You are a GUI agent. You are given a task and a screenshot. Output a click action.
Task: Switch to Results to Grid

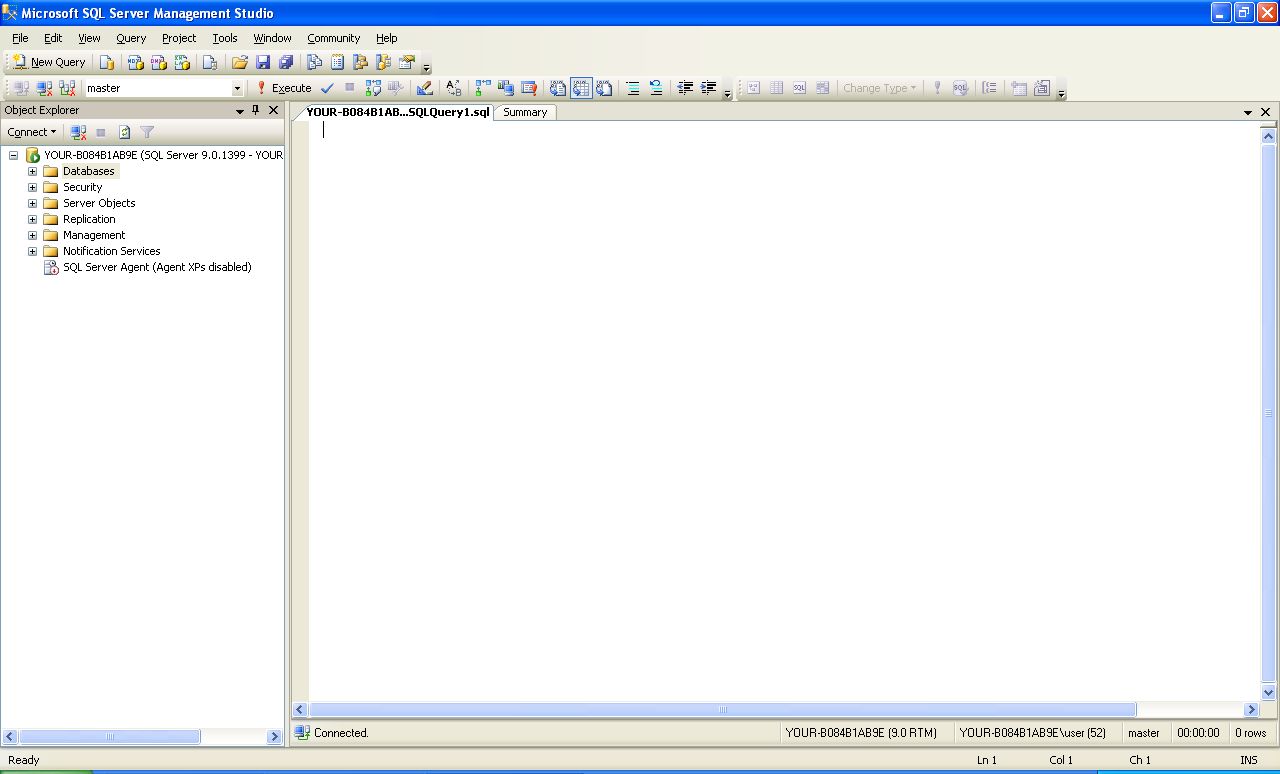point(581,88)
